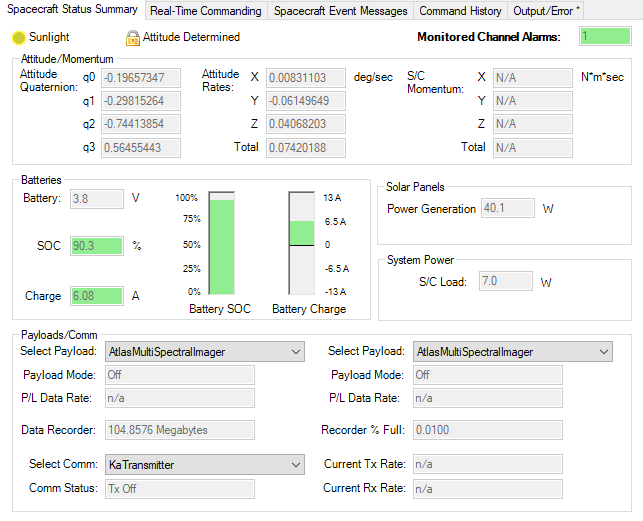Screen dimensions: 643x521
Task: Open the Output/Error tab
Action: (x=547, y=11)
